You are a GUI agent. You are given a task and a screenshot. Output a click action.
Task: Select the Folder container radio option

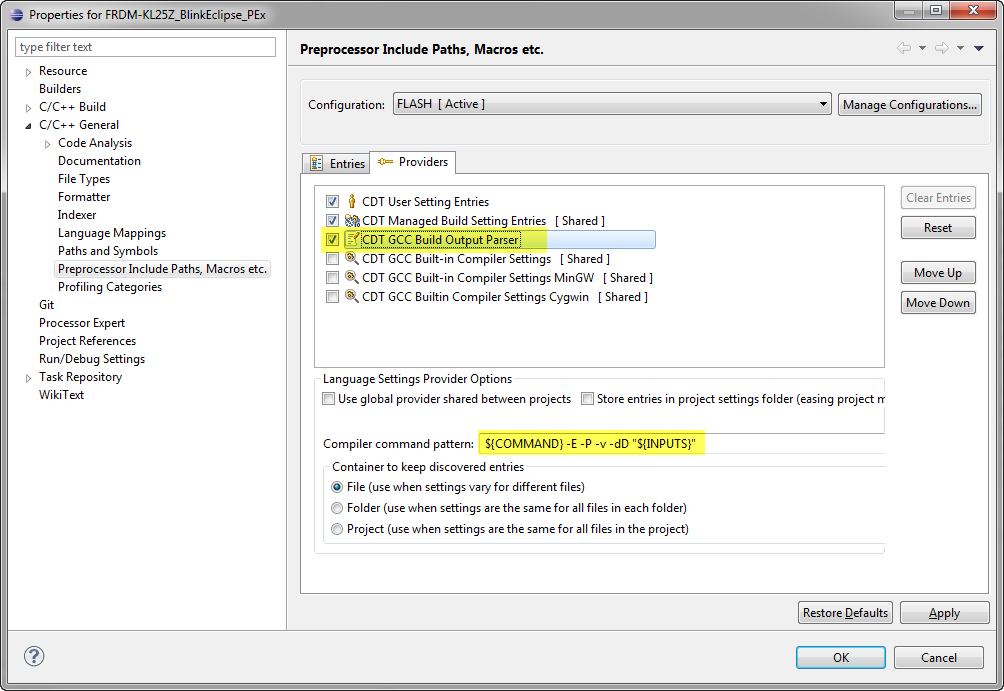click(x=337, y=508)
